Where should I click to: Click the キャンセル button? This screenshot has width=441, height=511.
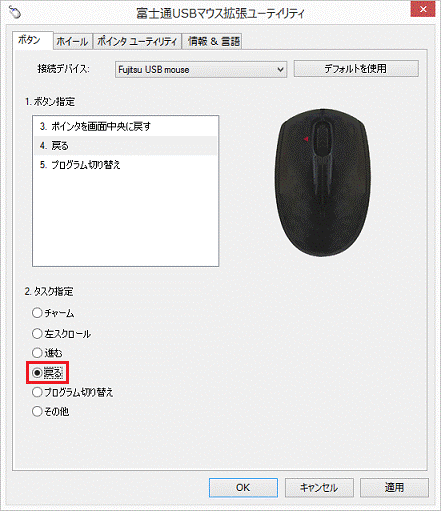pyautogui.click(x=319, y=488)
